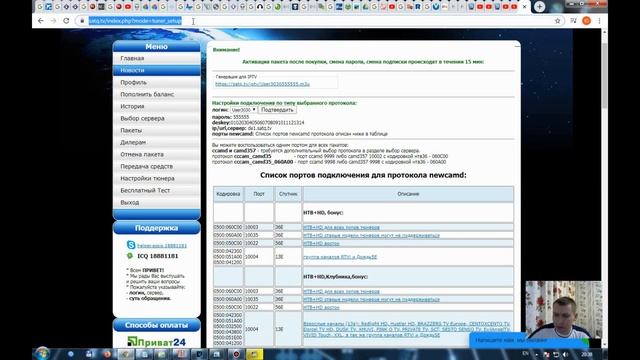Screen dimensions: 640x360
Task: Open Пакеты menu item
Action: (x=157, y=130)
